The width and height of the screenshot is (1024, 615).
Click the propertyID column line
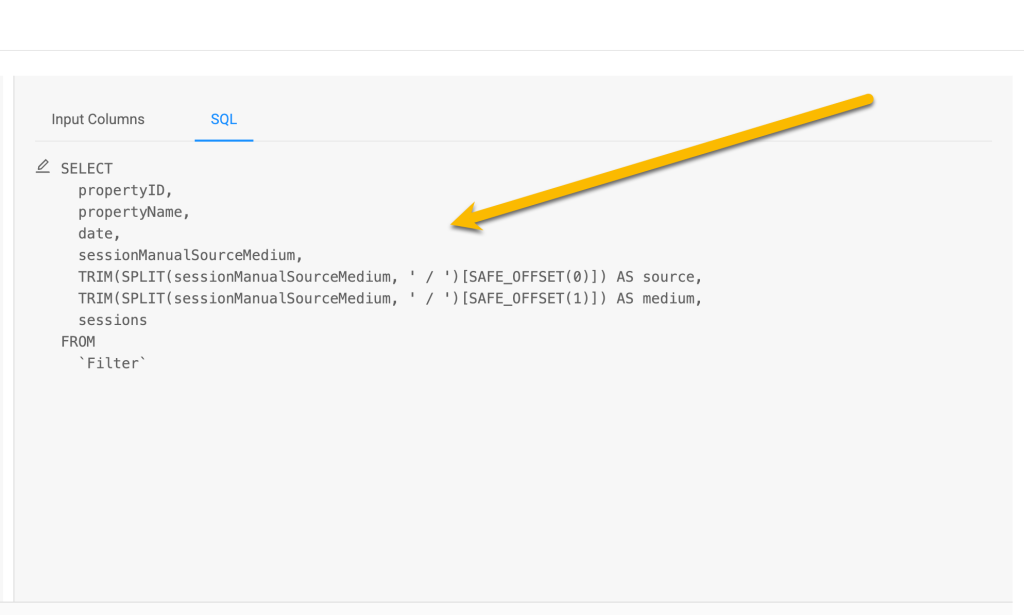pyautogui.click(x=125, y=190)
